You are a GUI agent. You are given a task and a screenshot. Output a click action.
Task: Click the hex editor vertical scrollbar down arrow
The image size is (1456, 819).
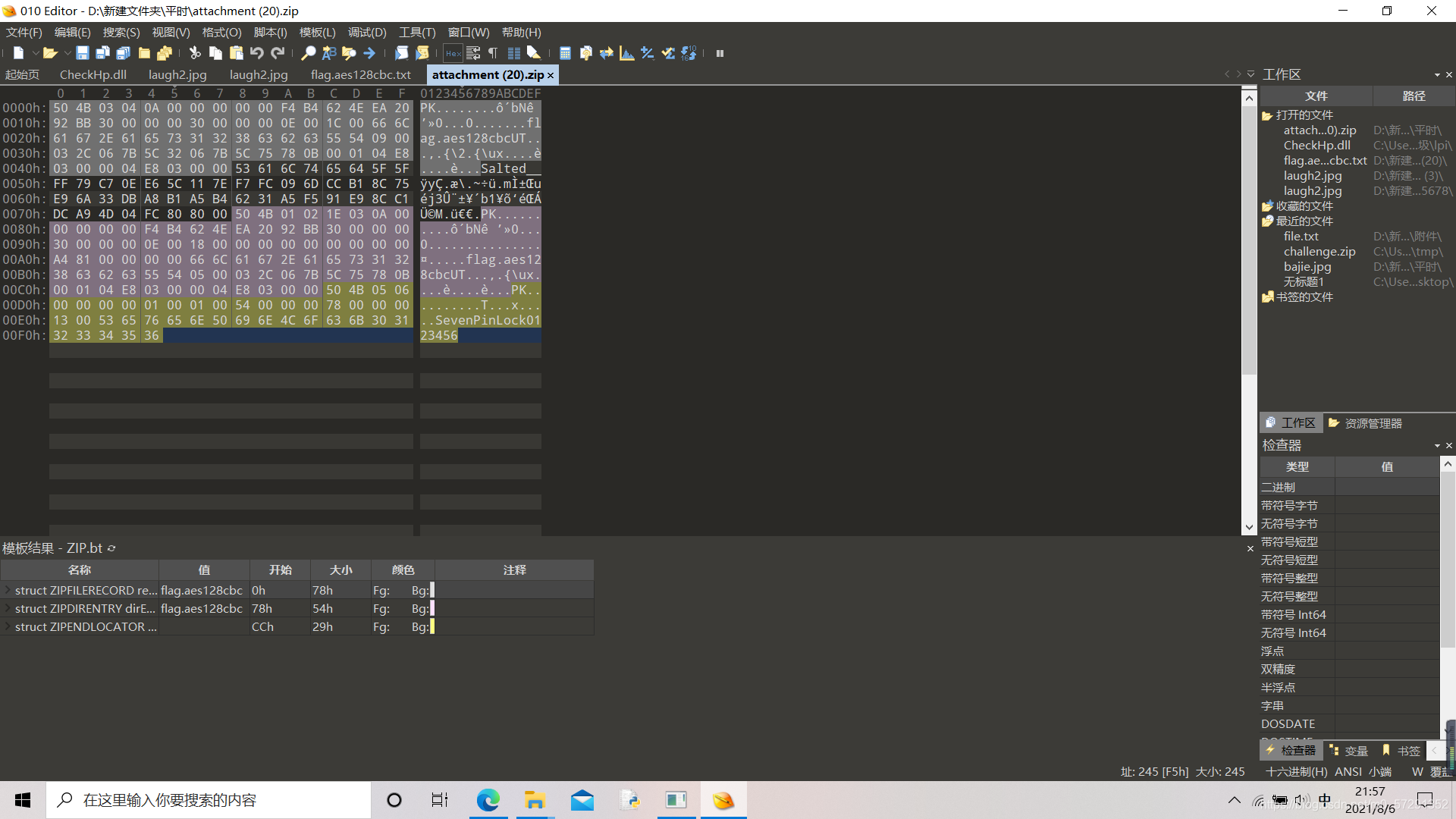click(x=1249, y=527)
